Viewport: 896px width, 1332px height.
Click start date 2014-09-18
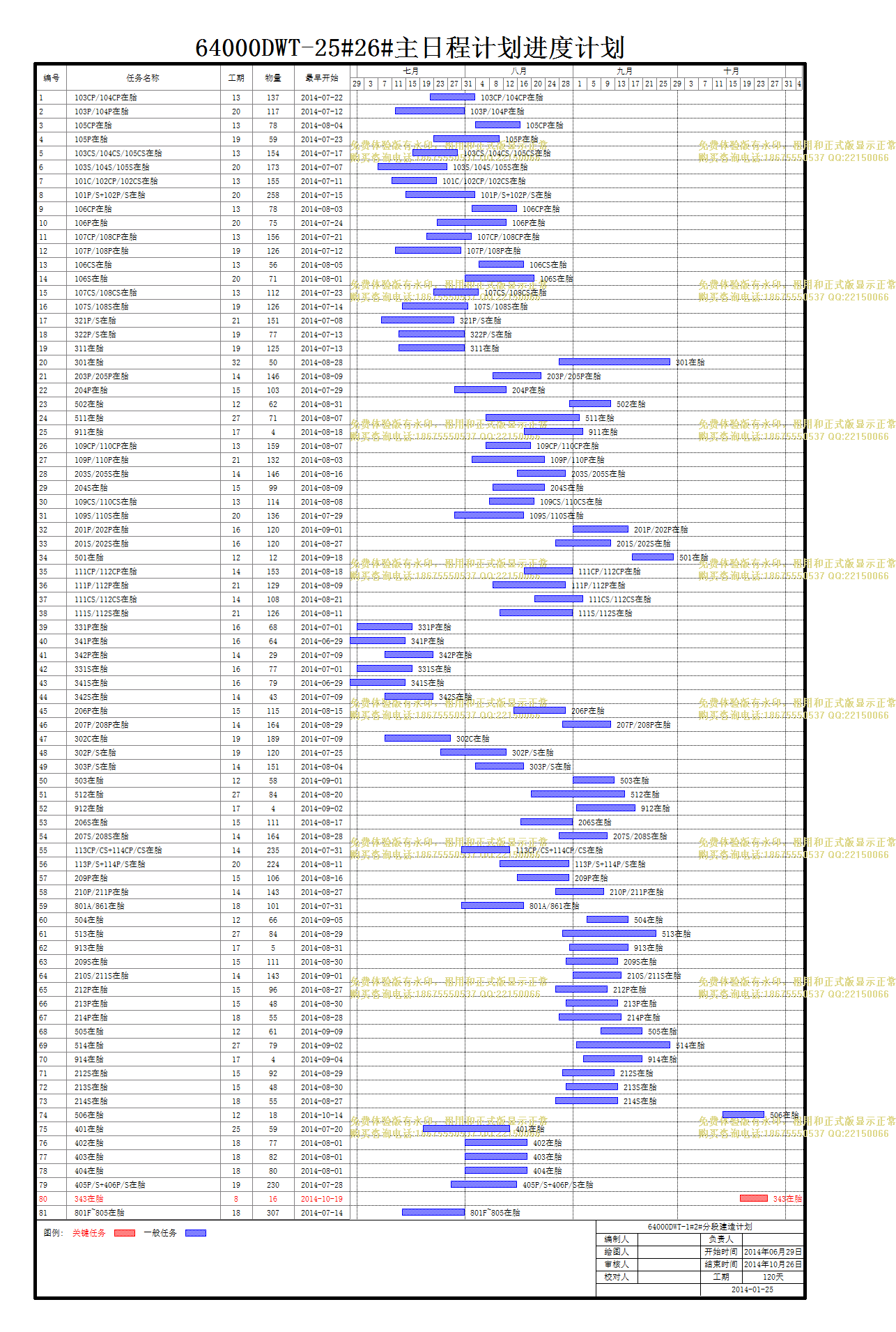click(322, 558)
